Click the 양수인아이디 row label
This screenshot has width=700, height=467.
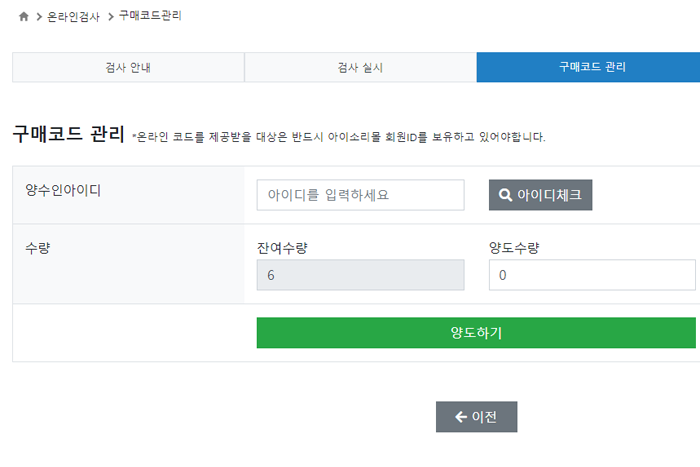(x=63, y=191)
